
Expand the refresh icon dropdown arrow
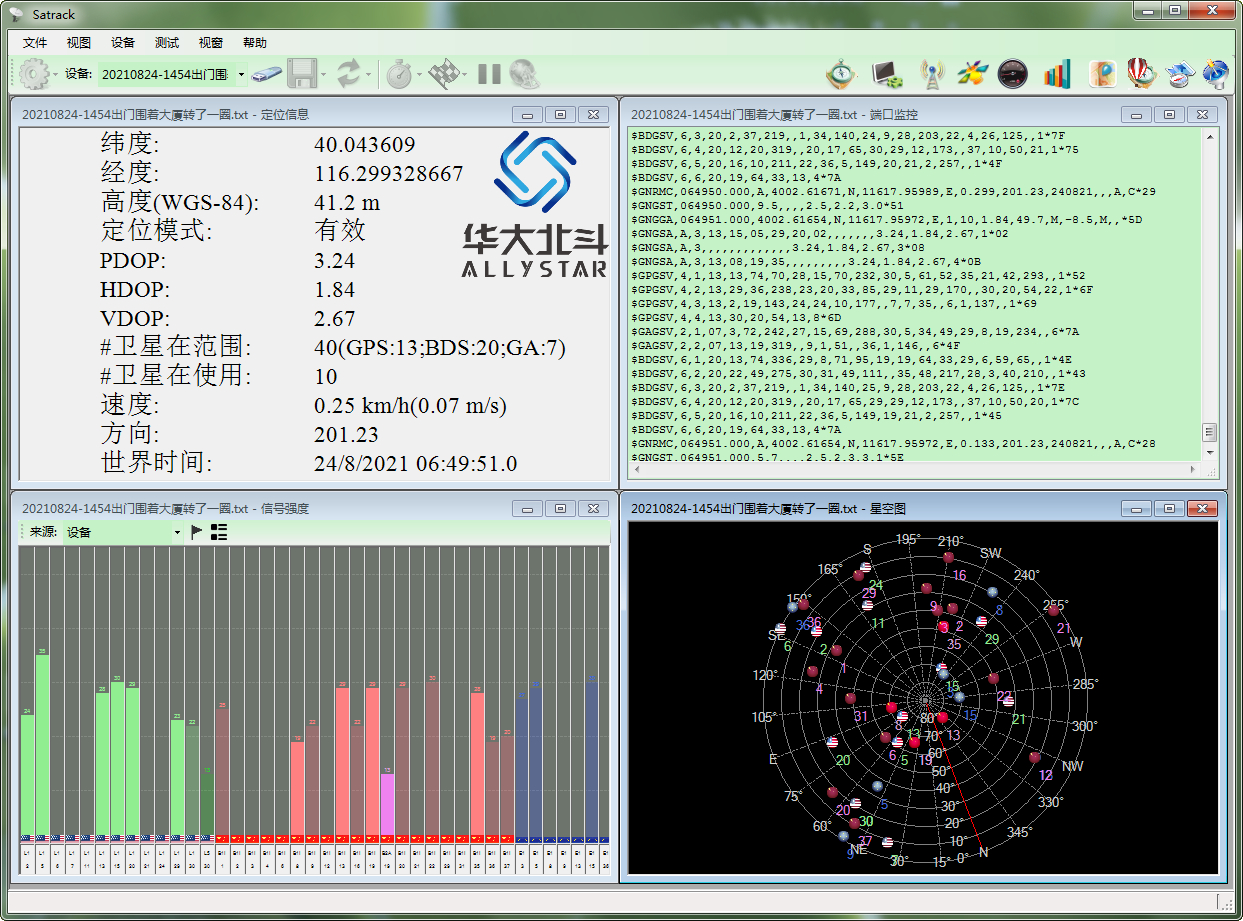click(368, 74)
